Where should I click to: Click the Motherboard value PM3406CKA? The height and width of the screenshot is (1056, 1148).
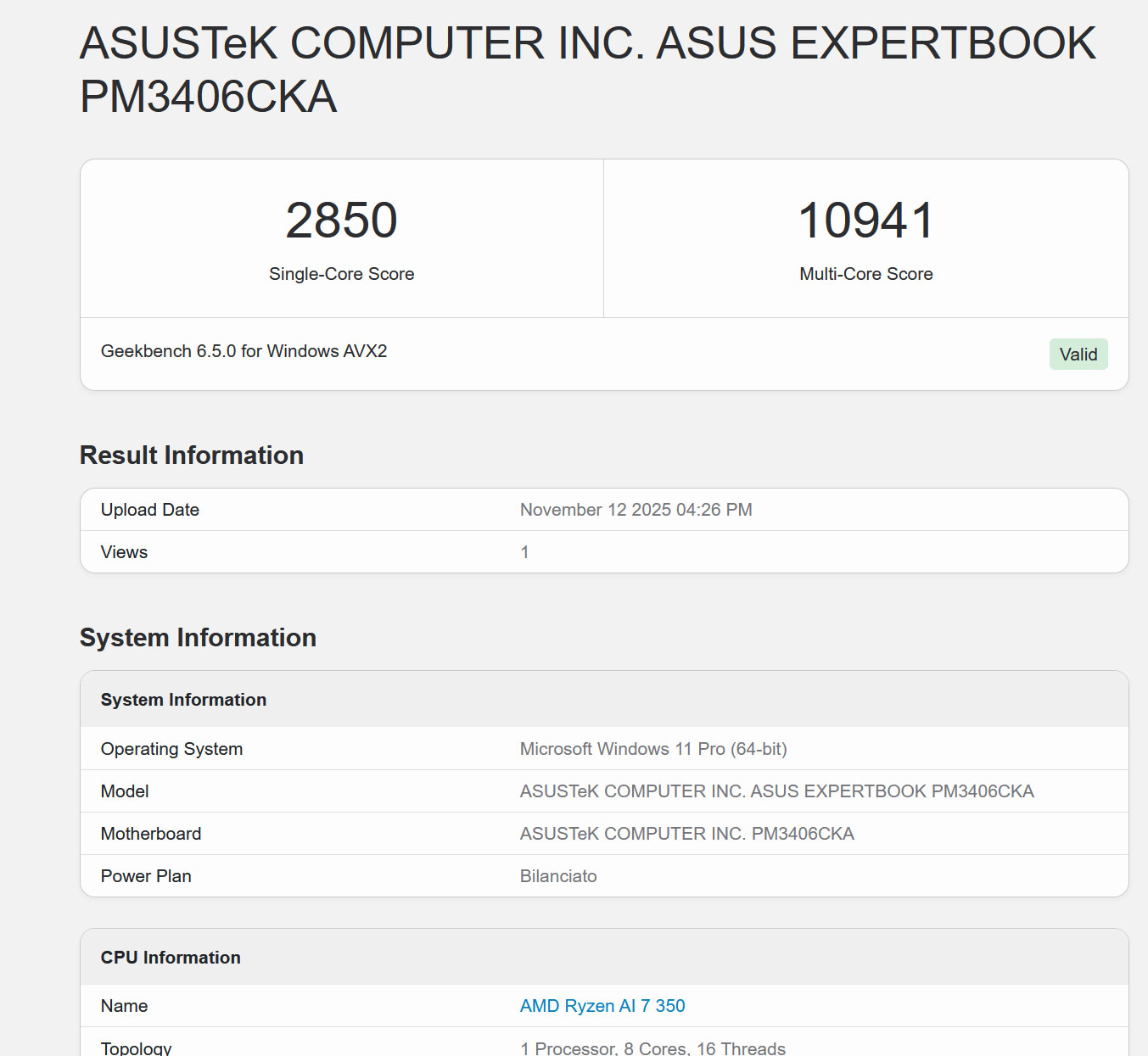tap(686, 834)
